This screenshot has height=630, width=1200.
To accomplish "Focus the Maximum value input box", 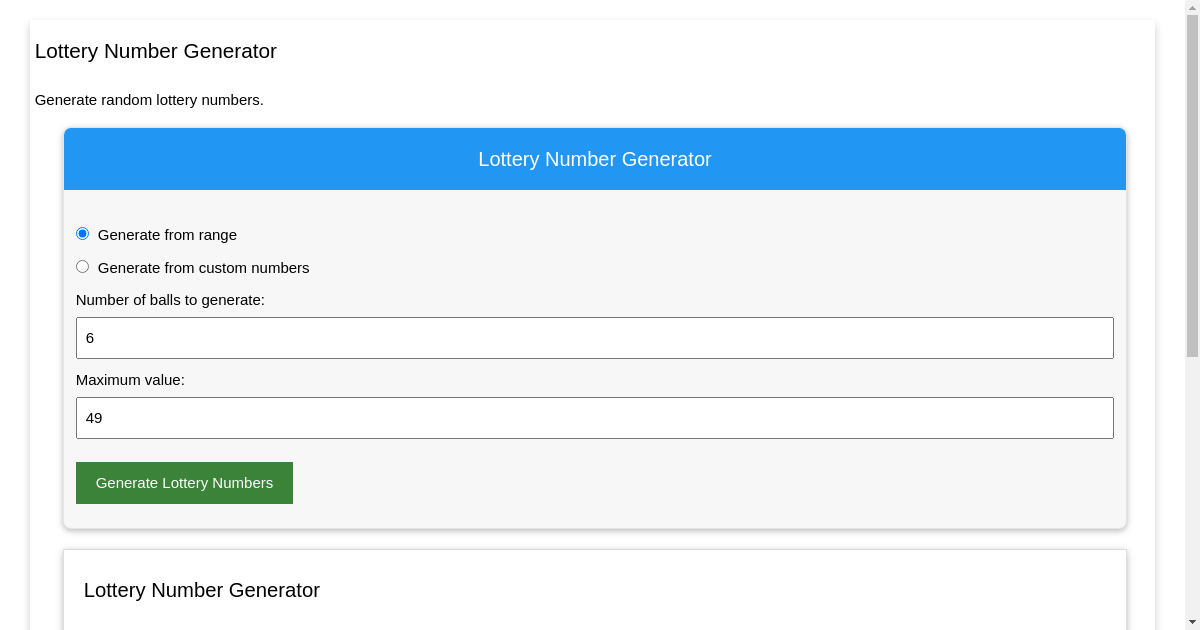I will coord(595,417).
